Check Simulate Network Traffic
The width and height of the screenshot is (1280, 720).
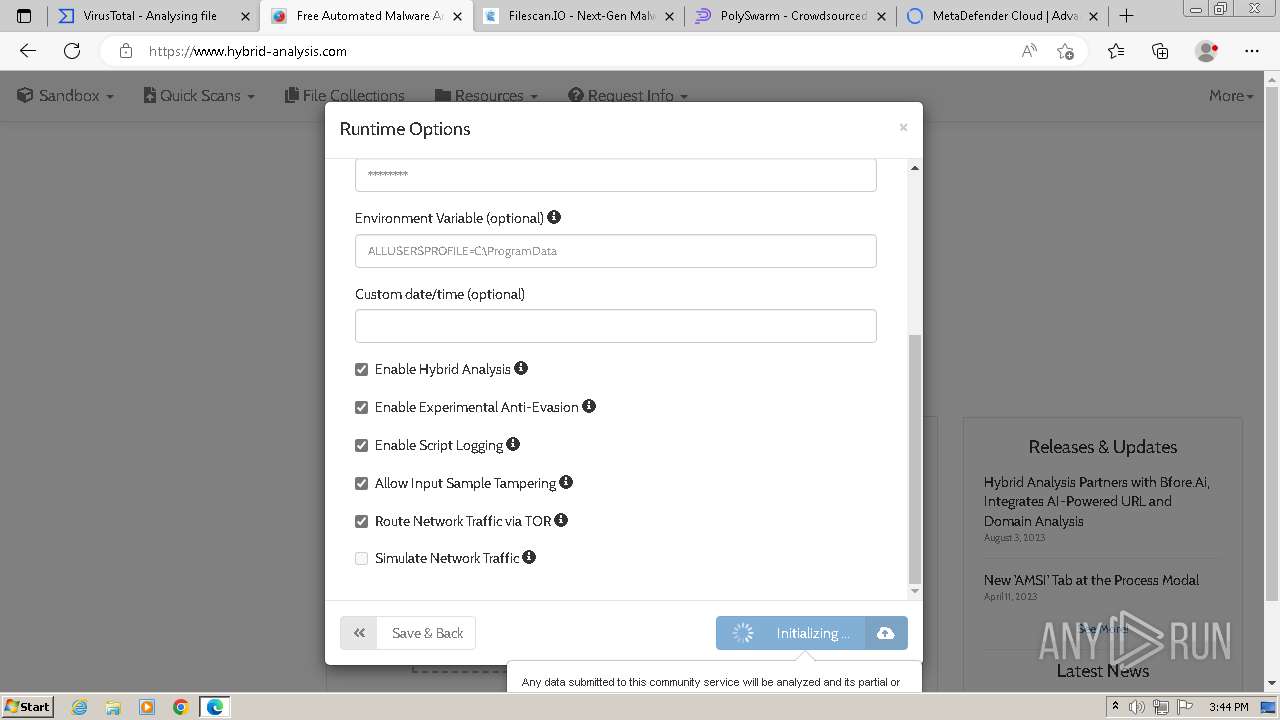[x=362, y=558]
